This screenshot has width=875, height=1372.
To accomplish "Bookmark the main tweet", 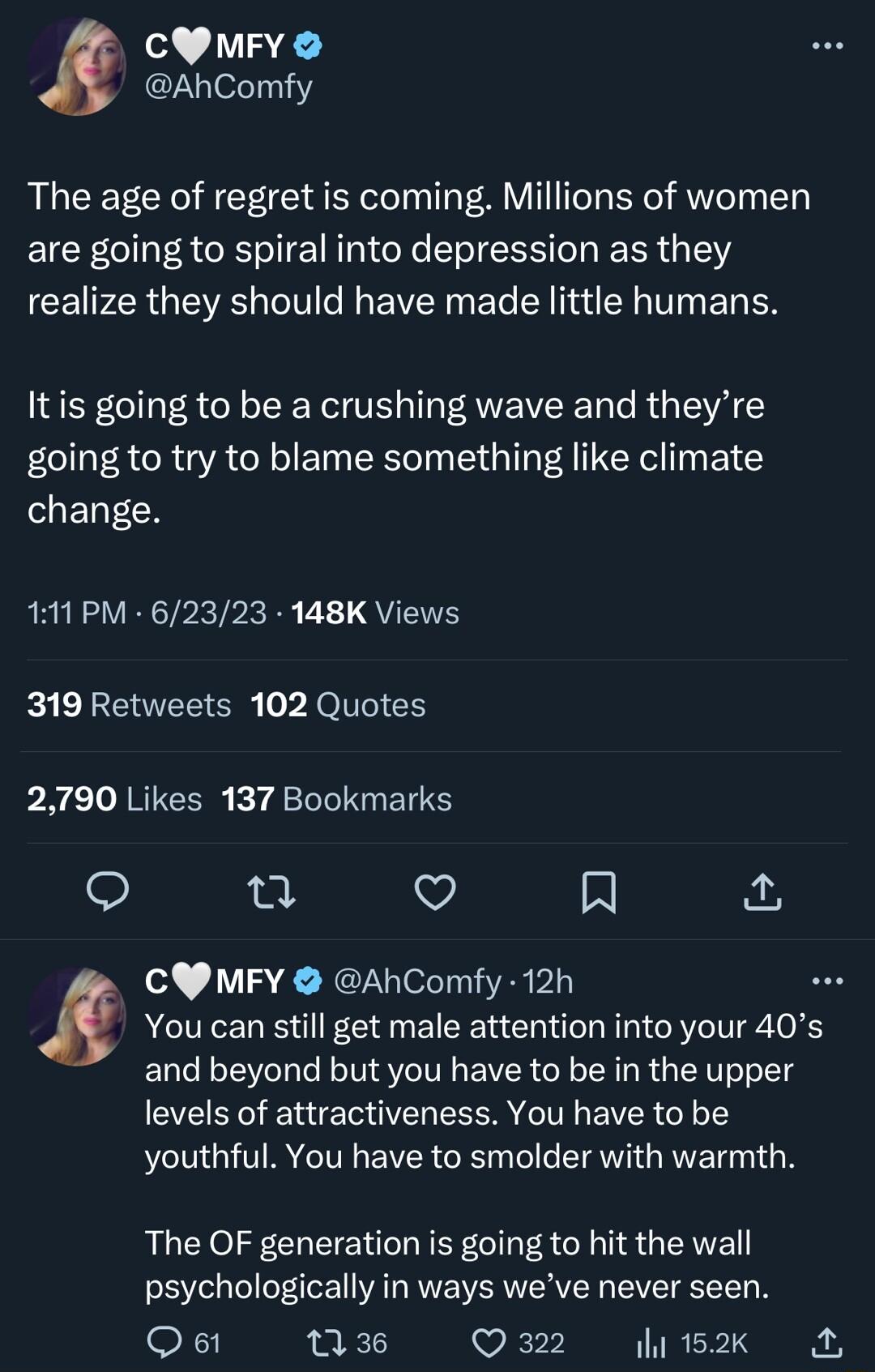I will pyautogui.click(x=600, y=894).
